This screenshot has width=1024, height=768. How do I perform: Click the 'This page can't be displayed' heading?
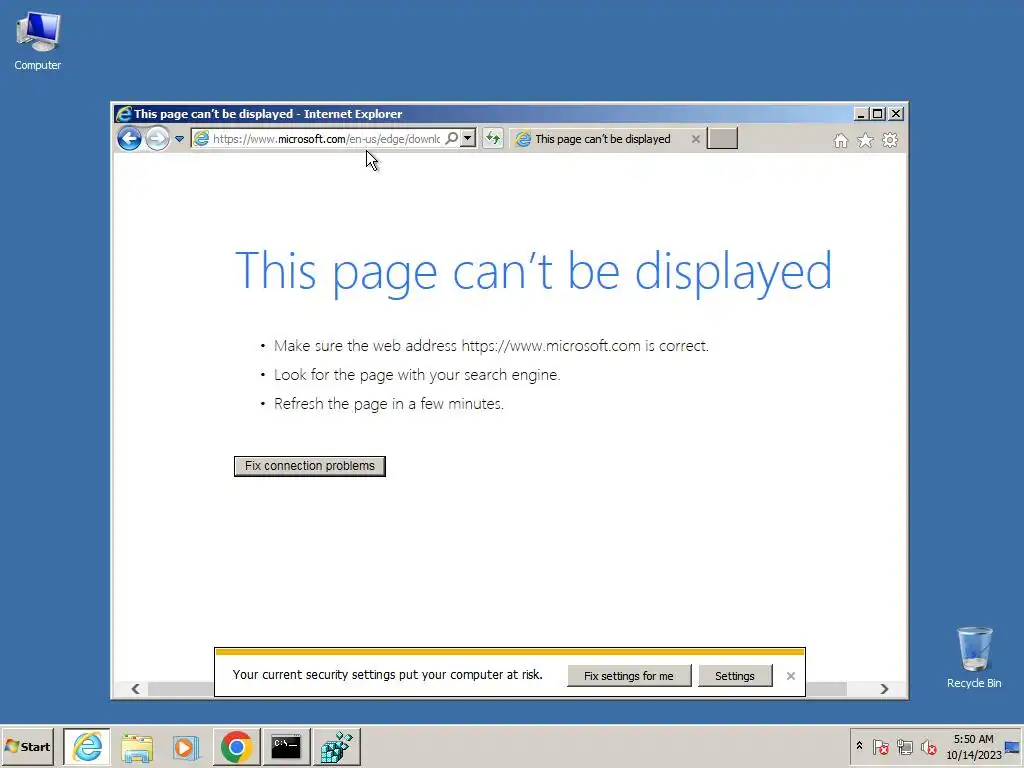click(x=534, y=271)
